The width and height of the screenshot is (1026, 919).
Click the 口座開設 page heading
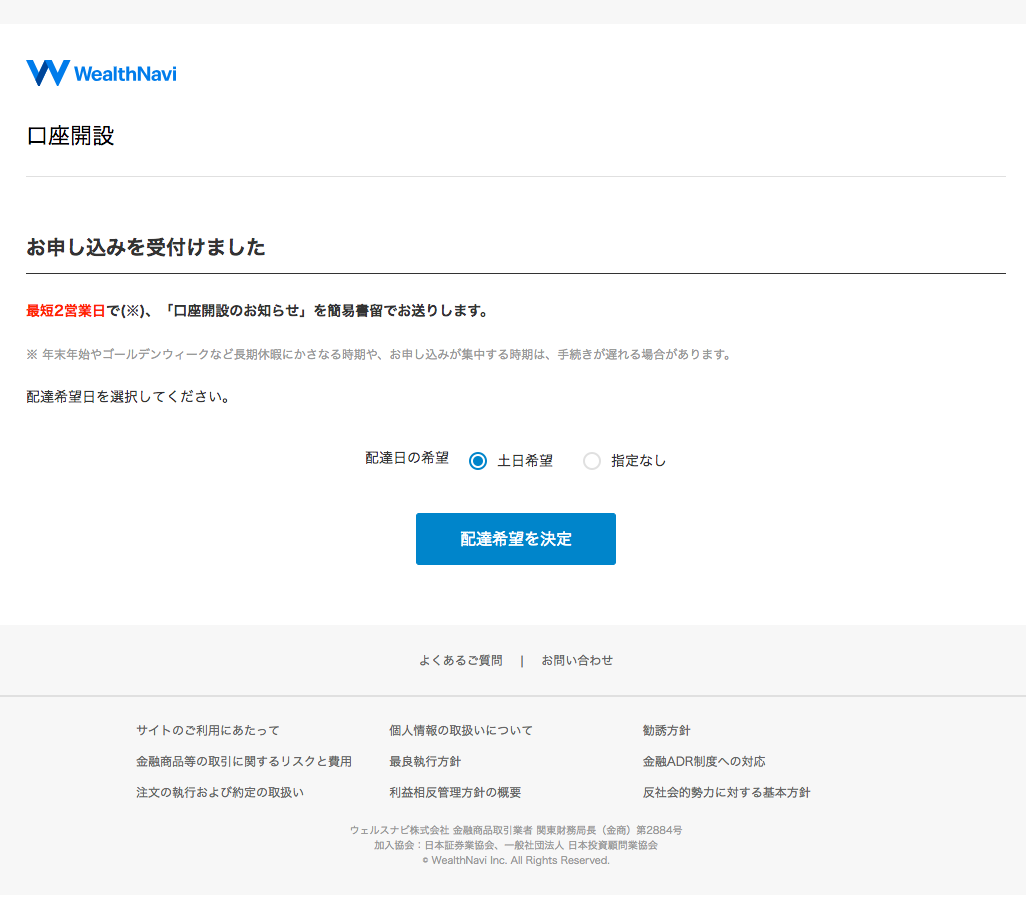tap(71, 135)
